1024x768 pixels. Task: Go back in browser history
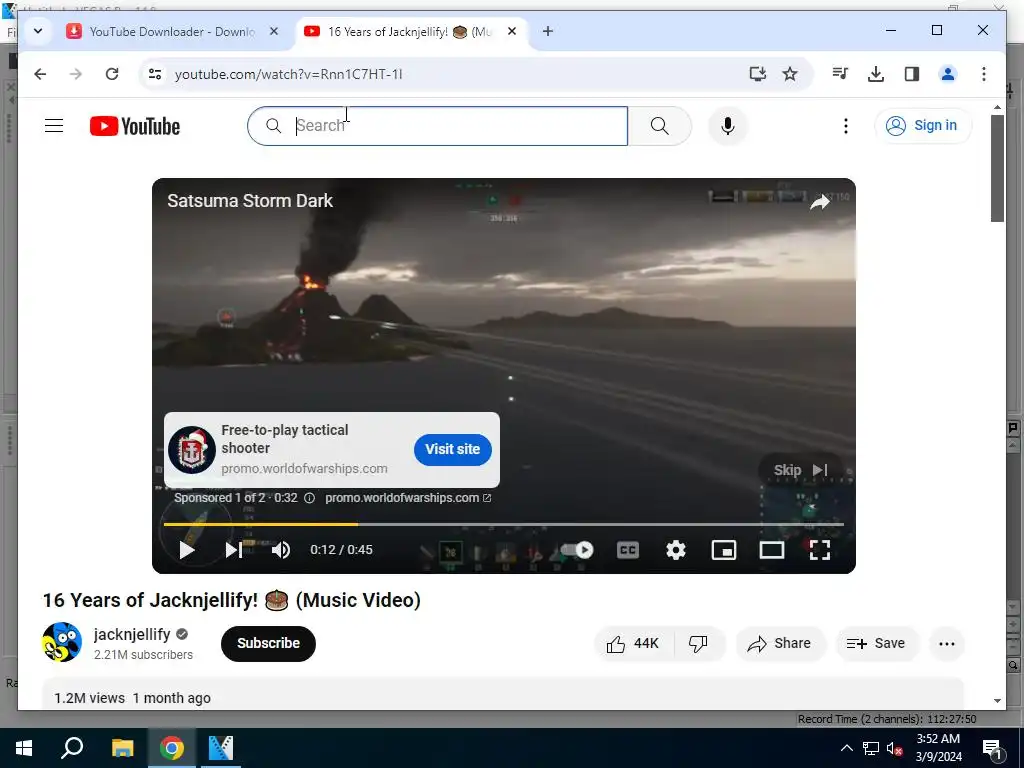point(40,74)
